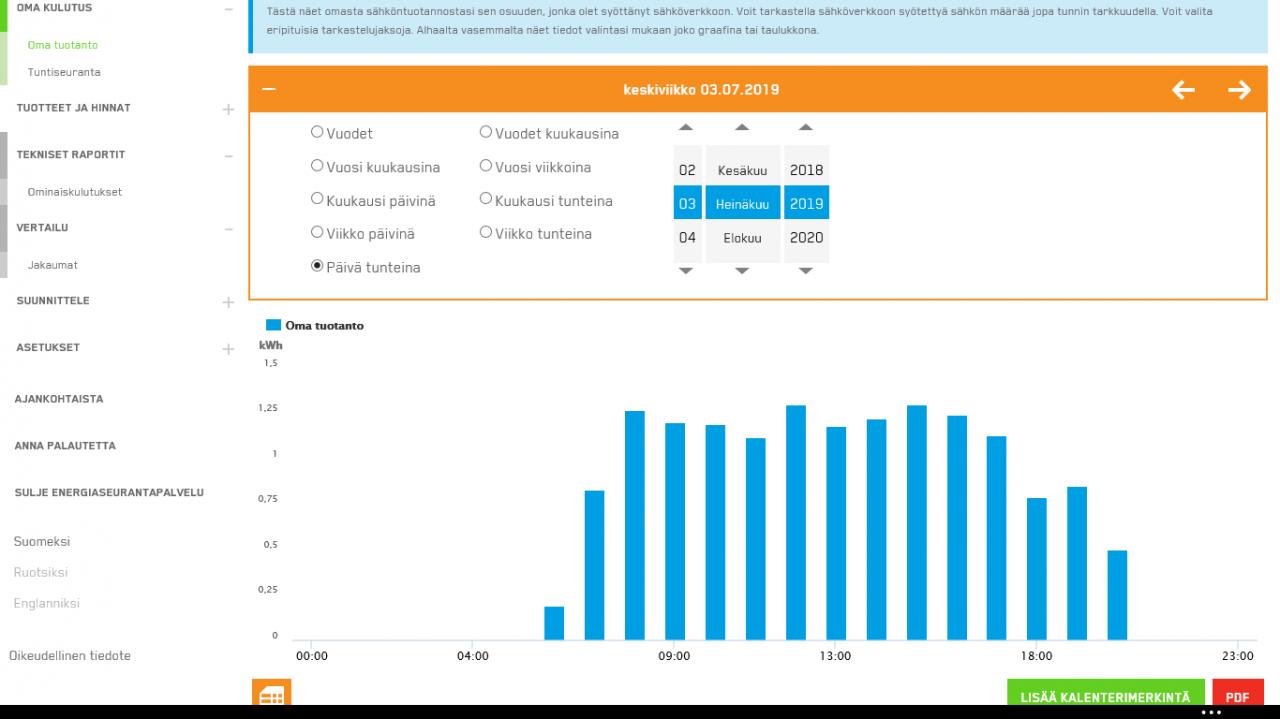1280x719 pixels.
Task: Expand the Suunnittele section
Action: coord(228,302)
